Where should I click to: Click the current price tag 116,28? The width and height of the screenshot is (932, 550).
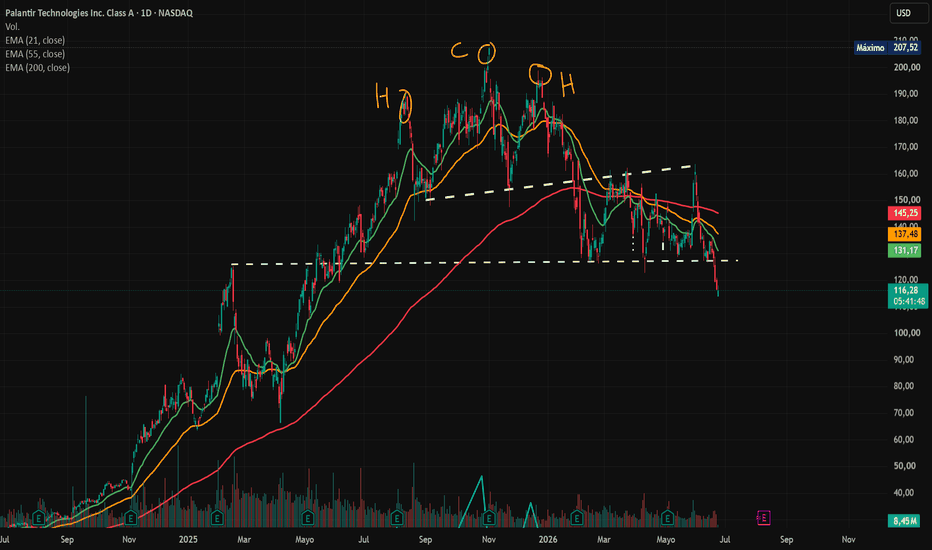[x=907, y=290]
